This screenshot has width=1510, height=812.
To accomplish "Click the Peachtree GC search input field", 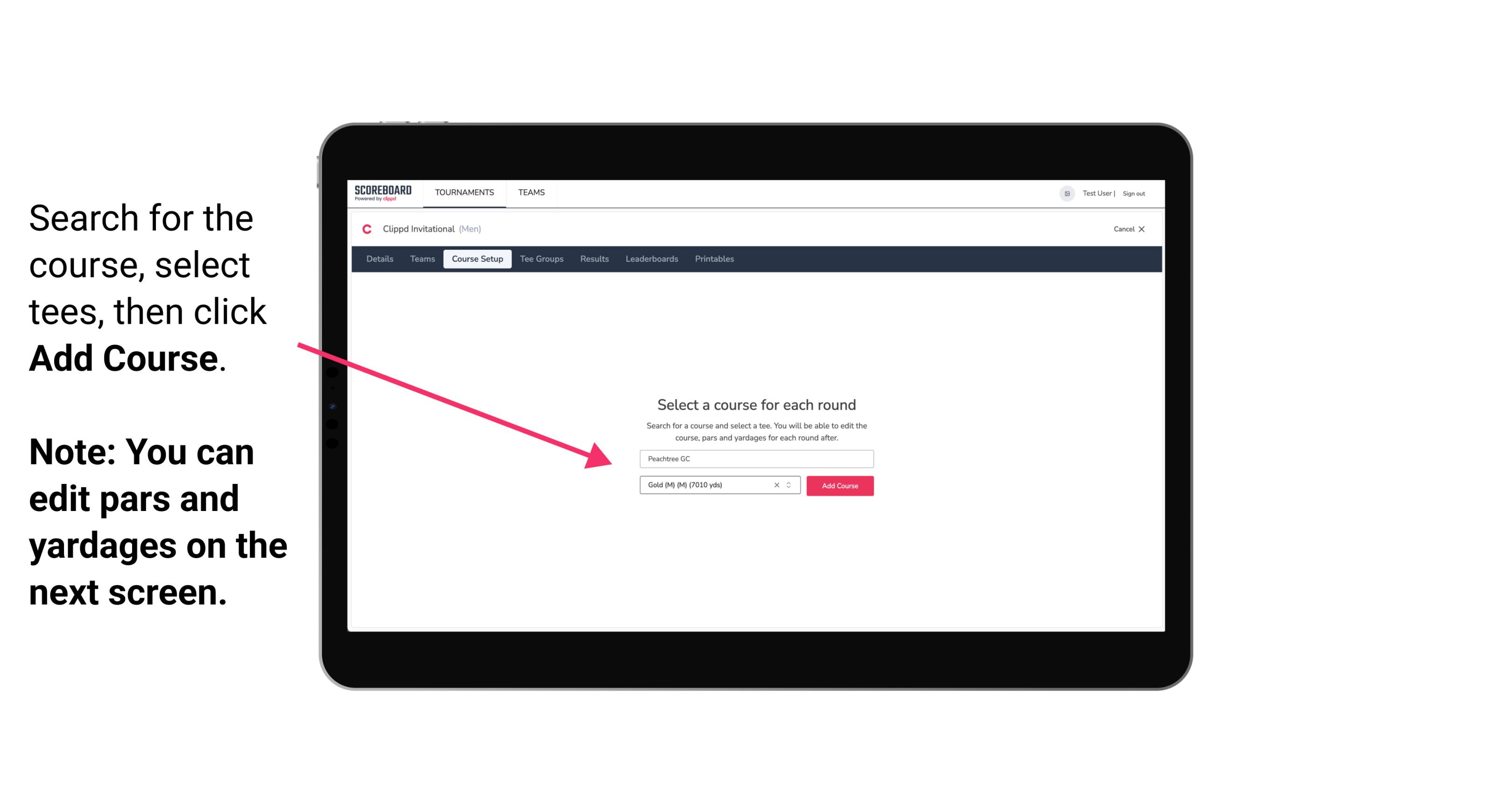I will tap(756, 457).
